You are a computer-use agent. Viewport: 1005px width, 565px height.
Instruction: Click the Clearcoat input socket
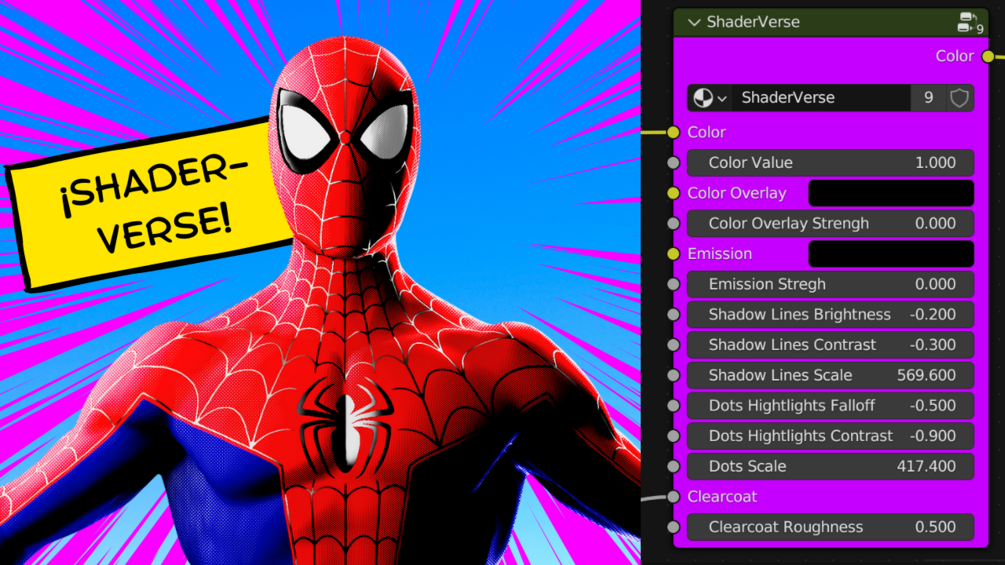pyautogui.click(x=673, y=496)
